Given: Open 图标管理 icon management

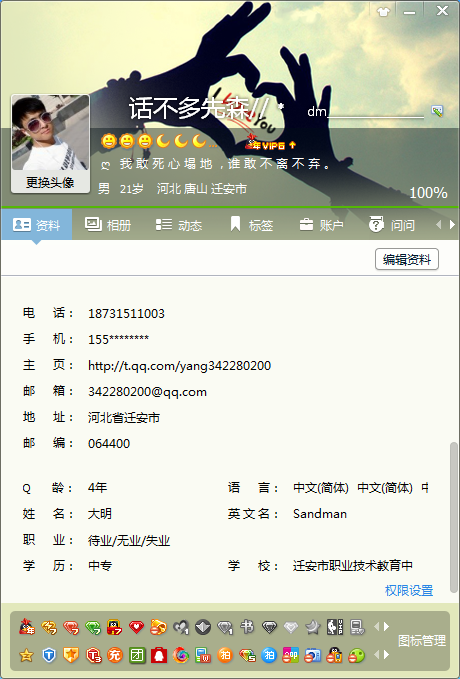Looking at the screenshot, I should pos(421,641).
